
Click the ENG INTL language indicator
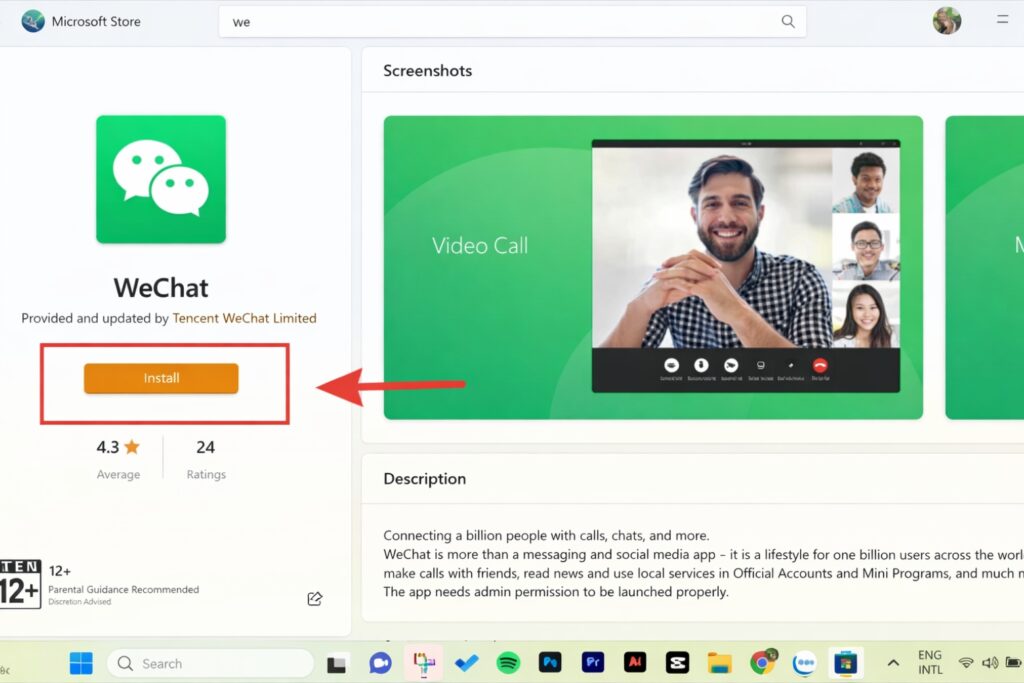click(x=930, y=662)
